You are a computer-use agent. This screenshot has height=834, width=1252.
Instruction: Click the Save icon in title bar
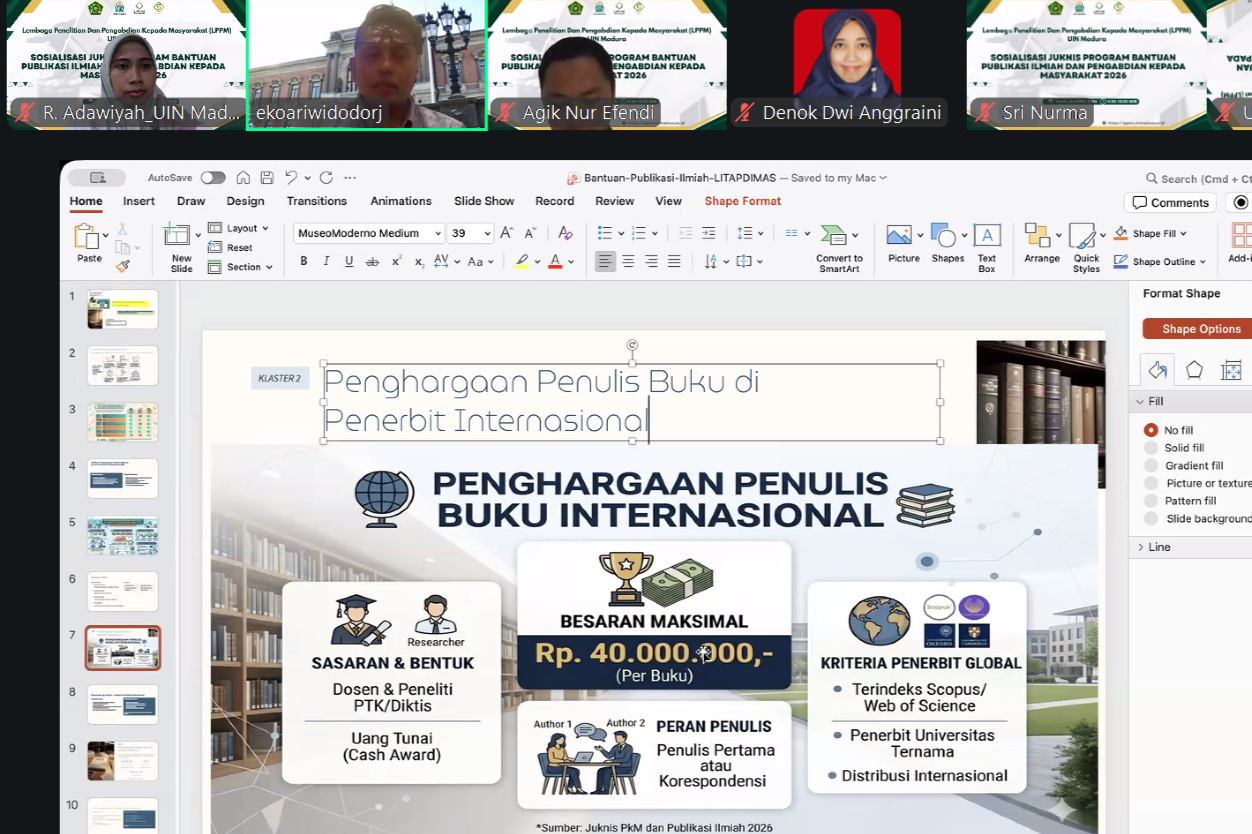point(267,178)
